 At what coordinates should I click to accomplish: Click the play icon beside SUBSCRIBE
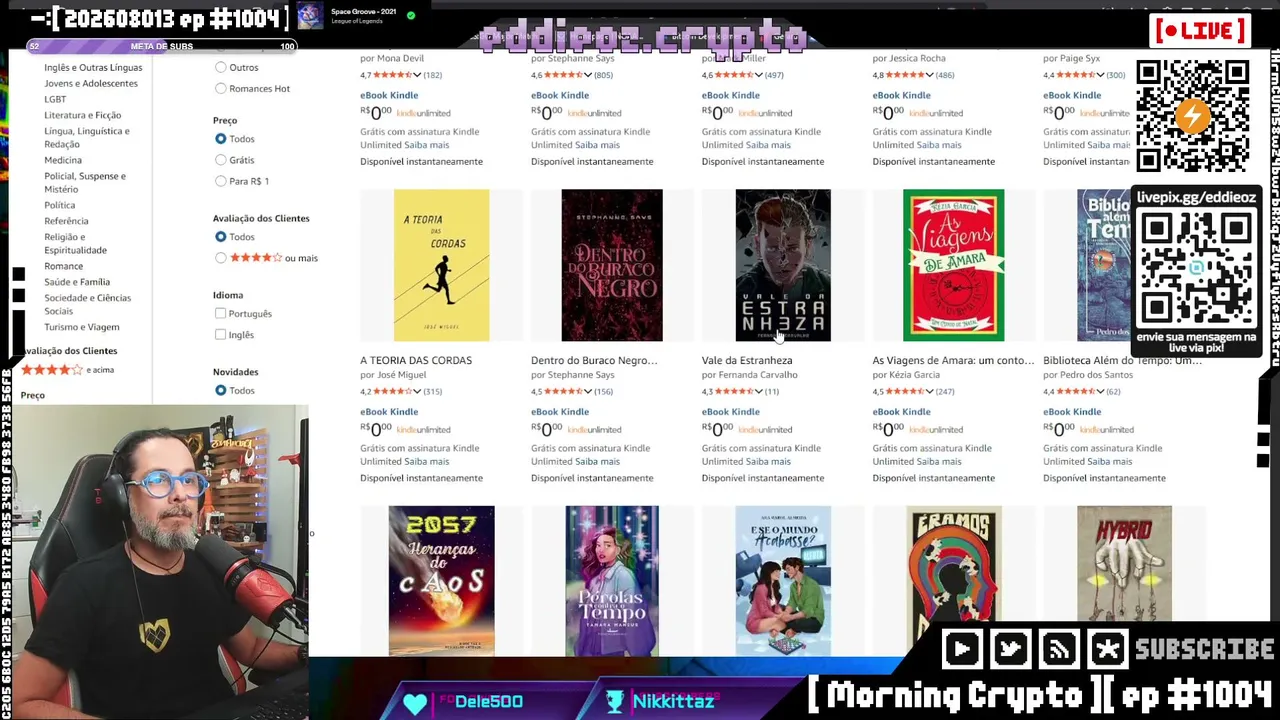[962, 650]
